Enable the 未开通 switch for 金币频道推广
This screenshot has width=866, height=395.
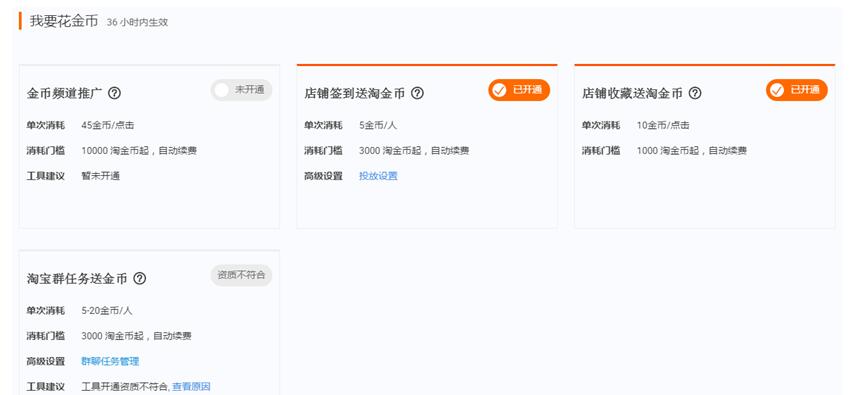tap(241, 90)
